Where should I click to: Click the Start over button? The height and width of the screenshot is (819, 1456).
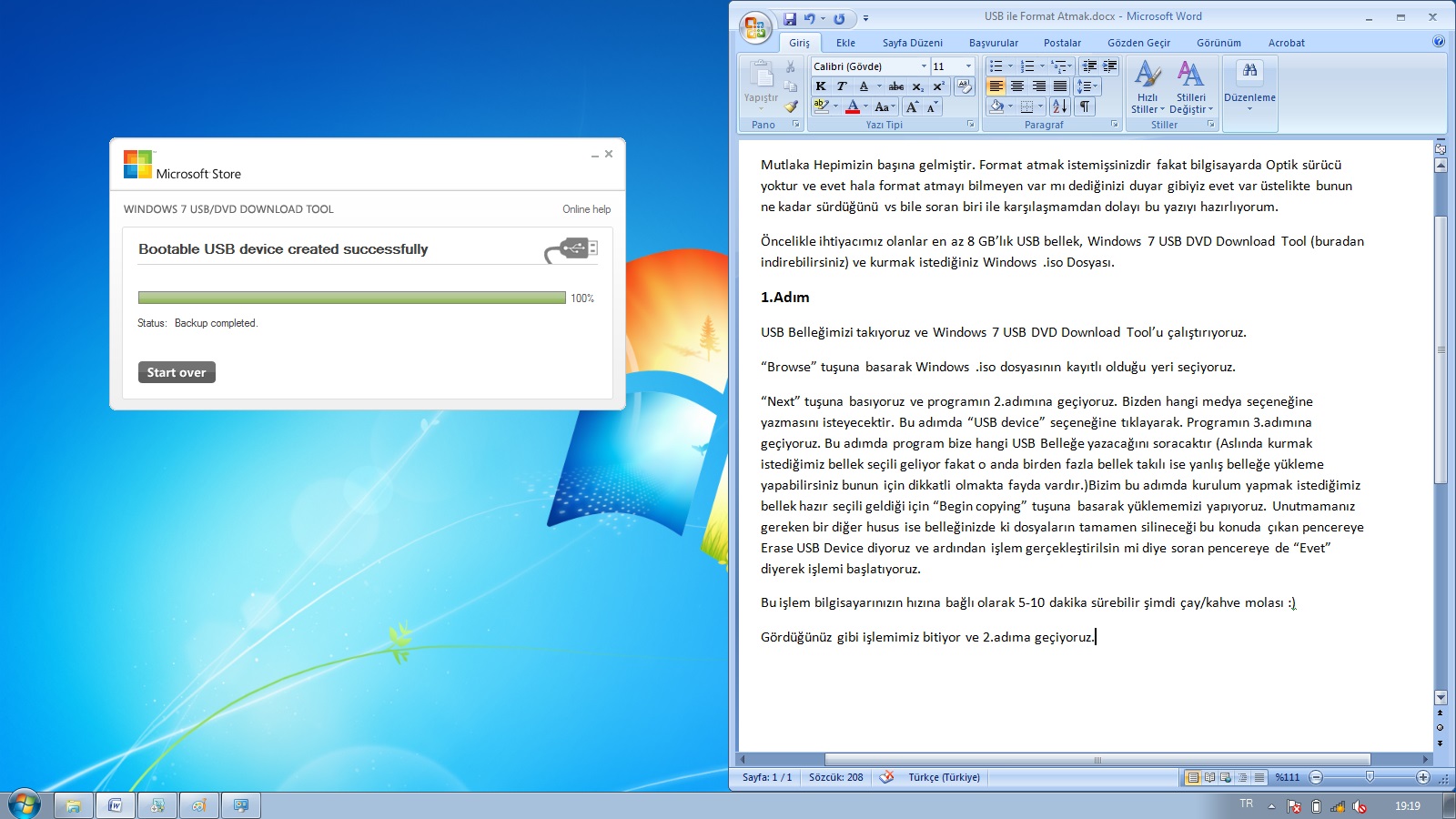pos(177,372)
